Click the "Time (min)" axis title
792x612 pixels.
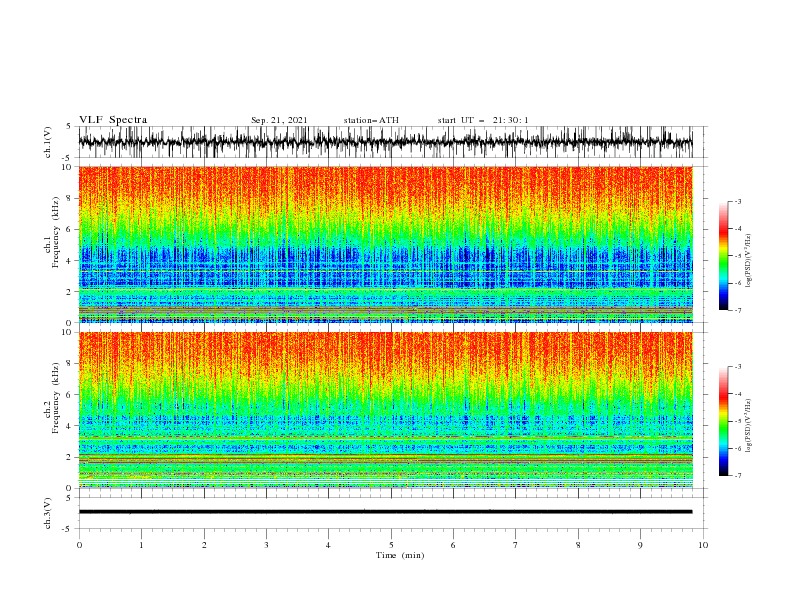[400, 555]
